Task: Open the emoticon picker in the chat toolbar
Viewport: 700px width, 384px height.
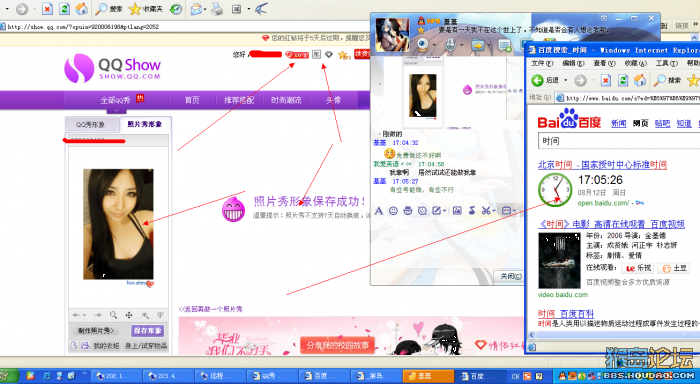Action: (393, 210)
